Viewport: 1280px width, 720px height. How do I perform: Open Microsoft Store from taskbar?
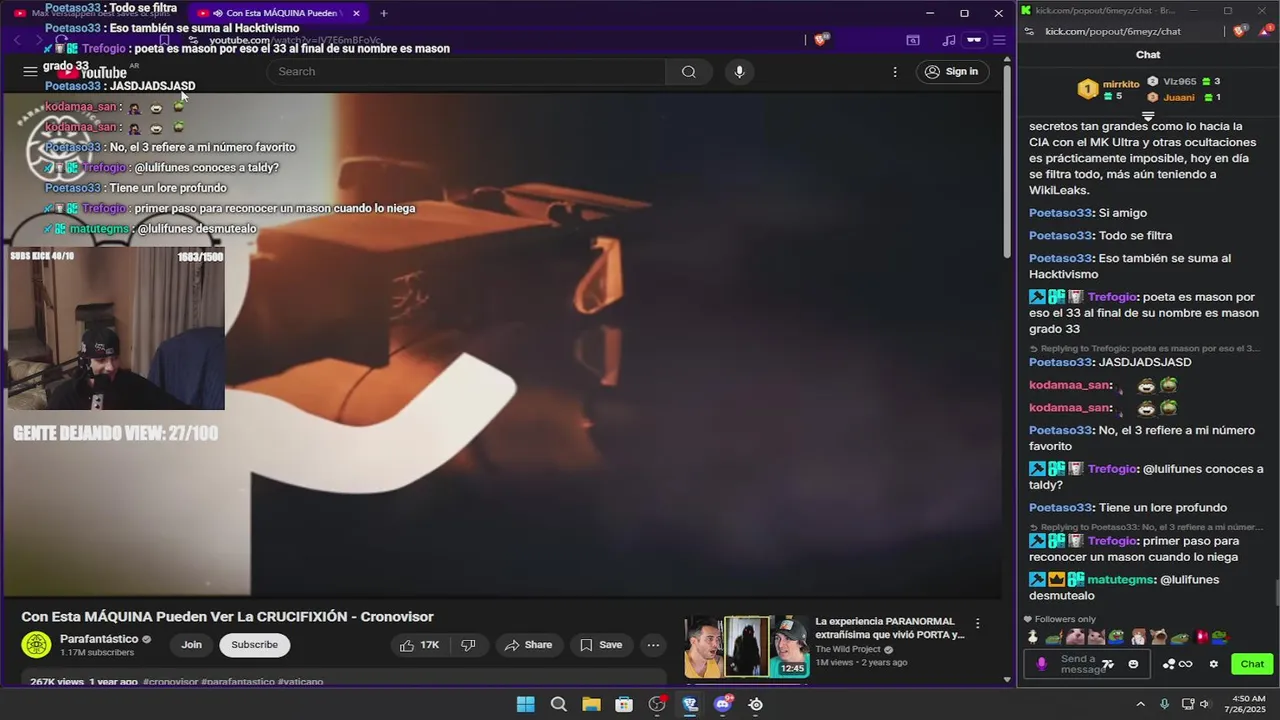click(x=624, y=704)
